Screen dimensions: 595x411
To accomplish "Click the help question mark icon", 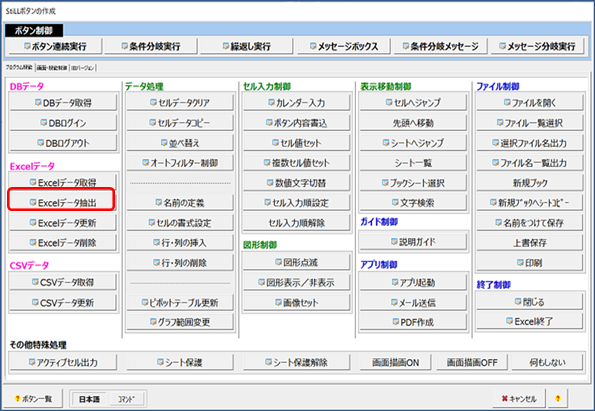I will coord(557,398).
